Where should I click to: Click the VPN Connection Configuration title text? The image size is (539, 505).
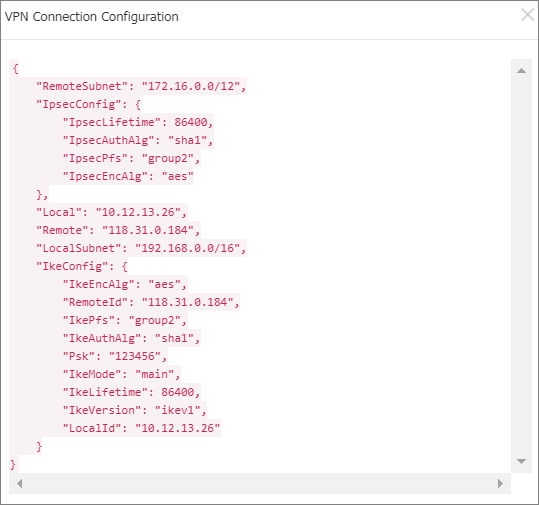pyautogui.click(x=92, y=17)
